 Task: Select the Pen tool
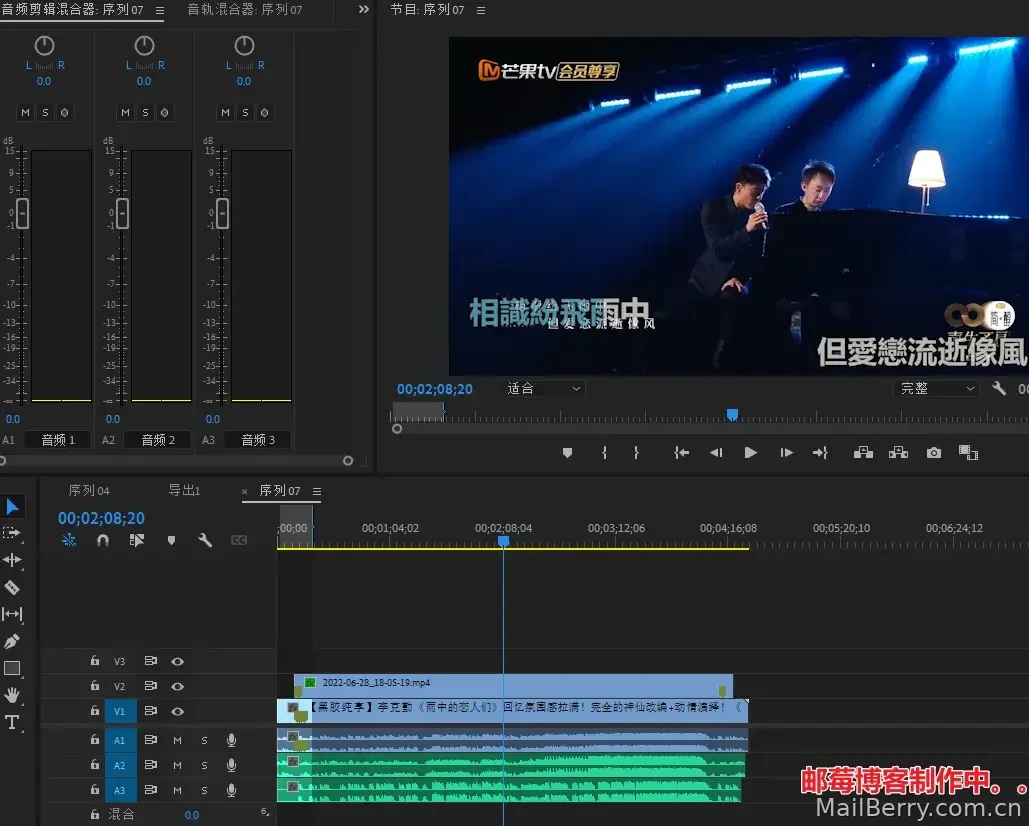click(x=12, y=641)
